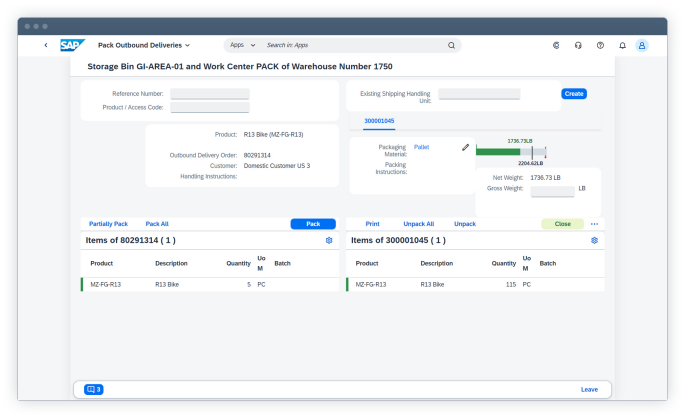Open the notifications bell

click(x=622, y=45)
